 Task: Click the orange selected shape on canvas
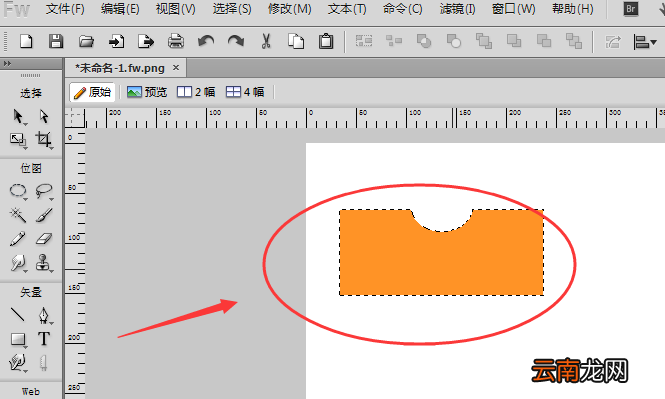pos(441,263)
